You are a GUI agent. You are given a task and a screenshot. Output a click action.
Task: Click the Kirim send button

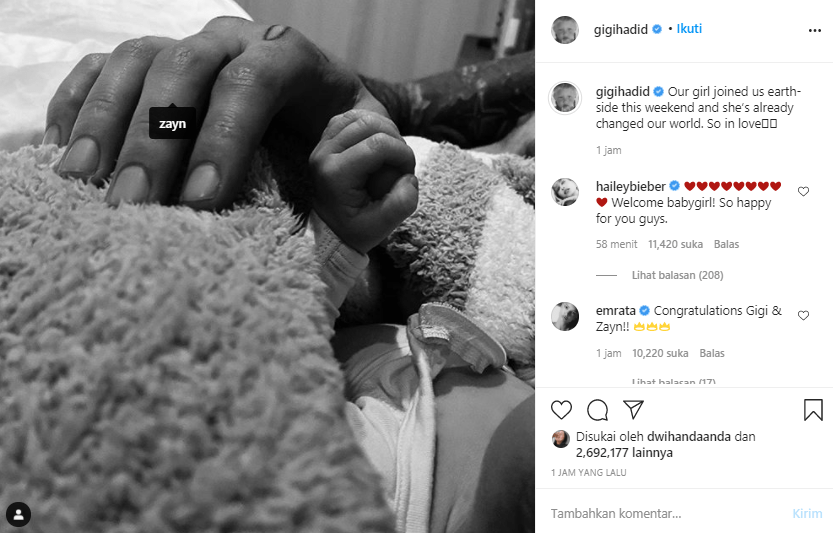point(807,513)
